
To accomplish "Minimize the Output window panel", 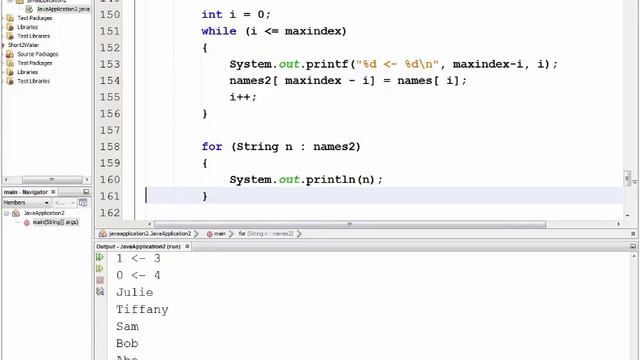I will point(633,247).
